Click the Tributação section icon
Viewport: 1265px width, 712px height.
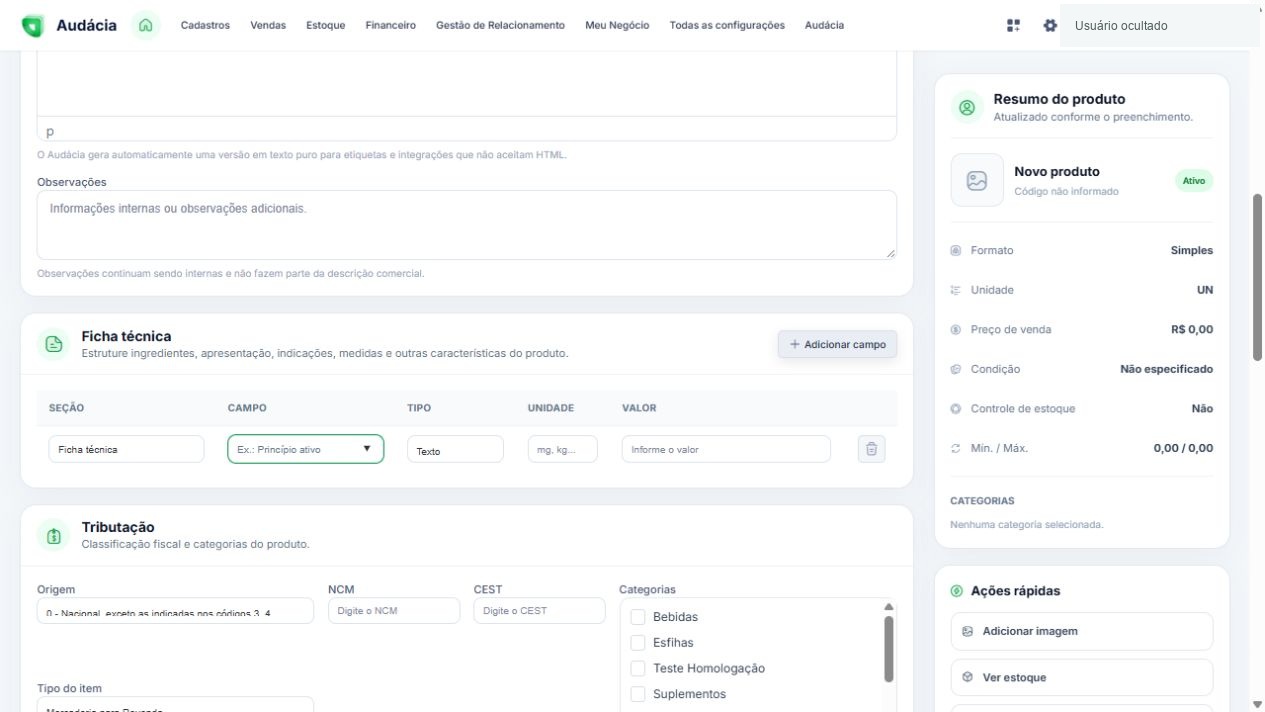pos(54,535)
